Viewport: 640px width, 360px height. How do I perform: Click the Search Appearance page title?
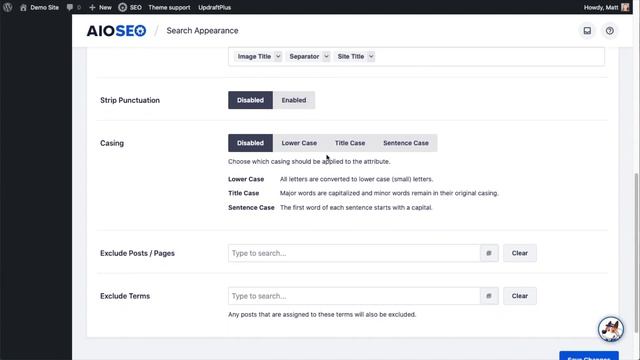[x=202, y=31]
